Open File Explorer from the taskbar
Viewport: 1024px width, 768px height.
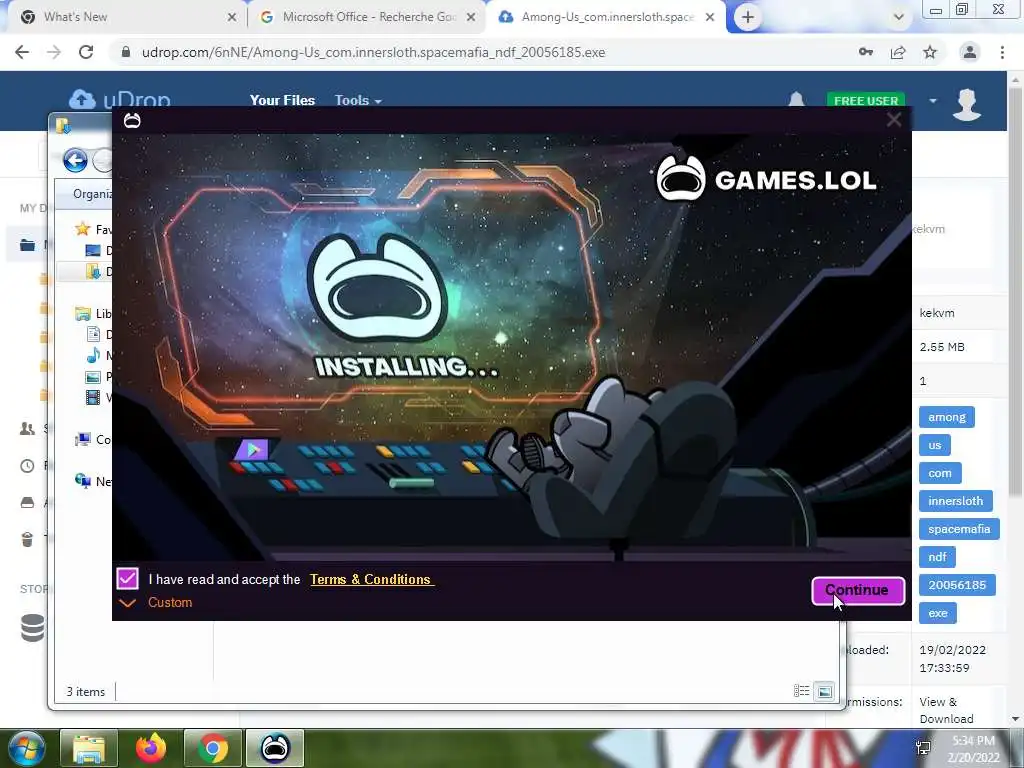point(89,748)
